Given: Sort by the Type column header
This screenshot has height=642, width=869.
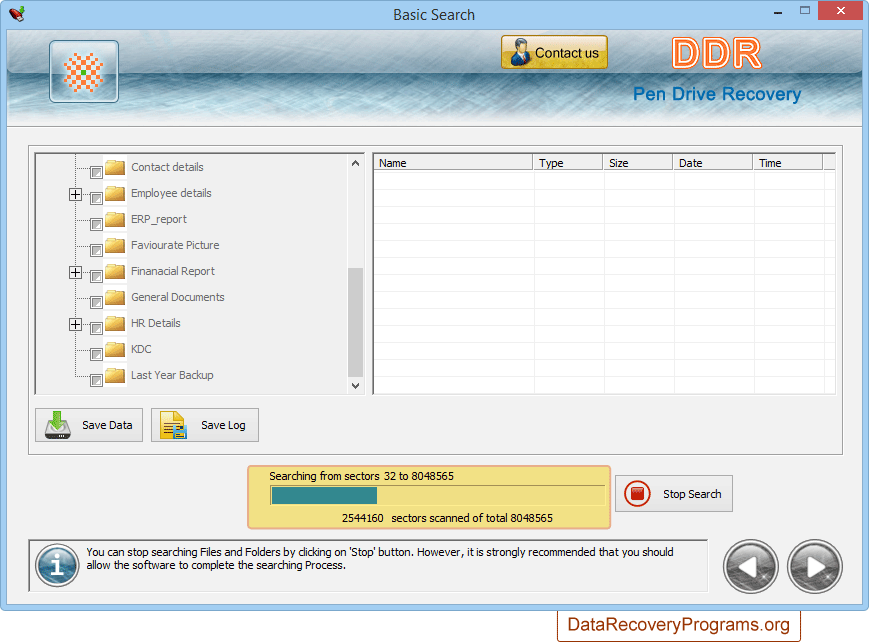Looking at the screenshot, I should pos(568,162).
